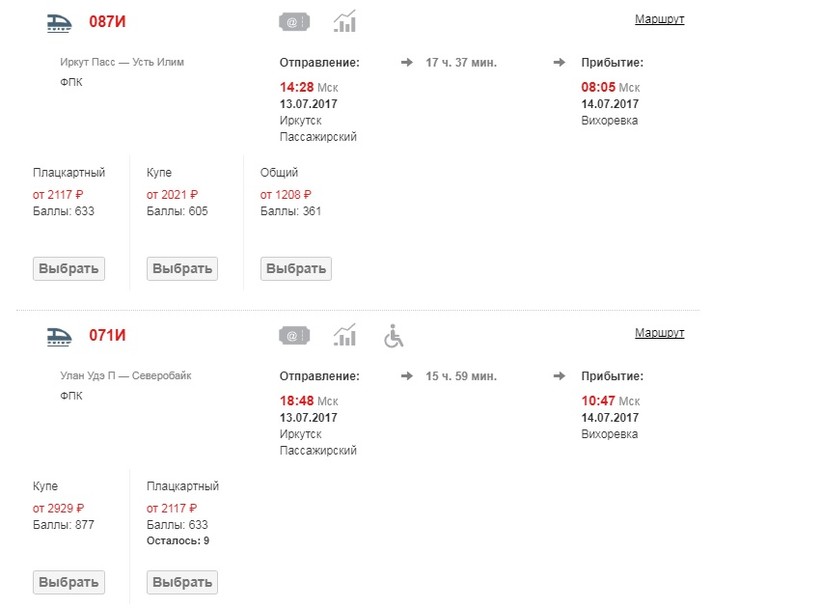Click e-ticket icon for train 071И
The image size is (820, 608).
click(x=293, y=336)
